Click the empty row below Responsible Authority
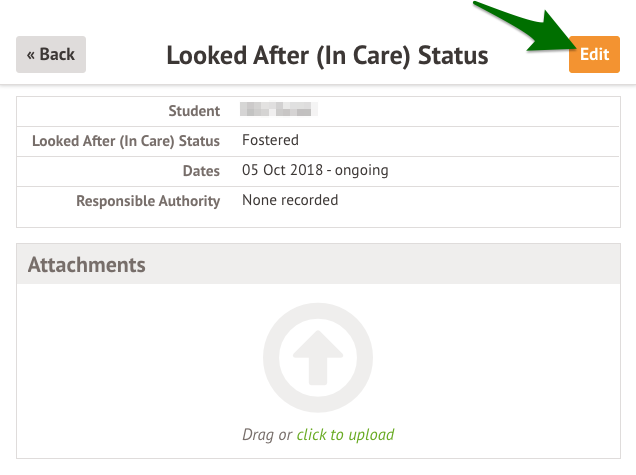Viewport: 636px width, 475px height. click(x=318, y=221)
